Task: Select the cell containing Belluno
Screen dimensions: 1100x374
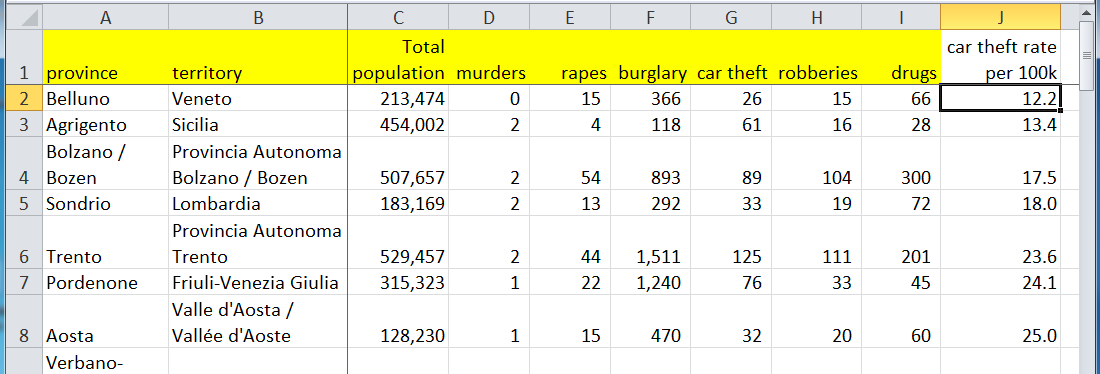Action: click(105, 99)
